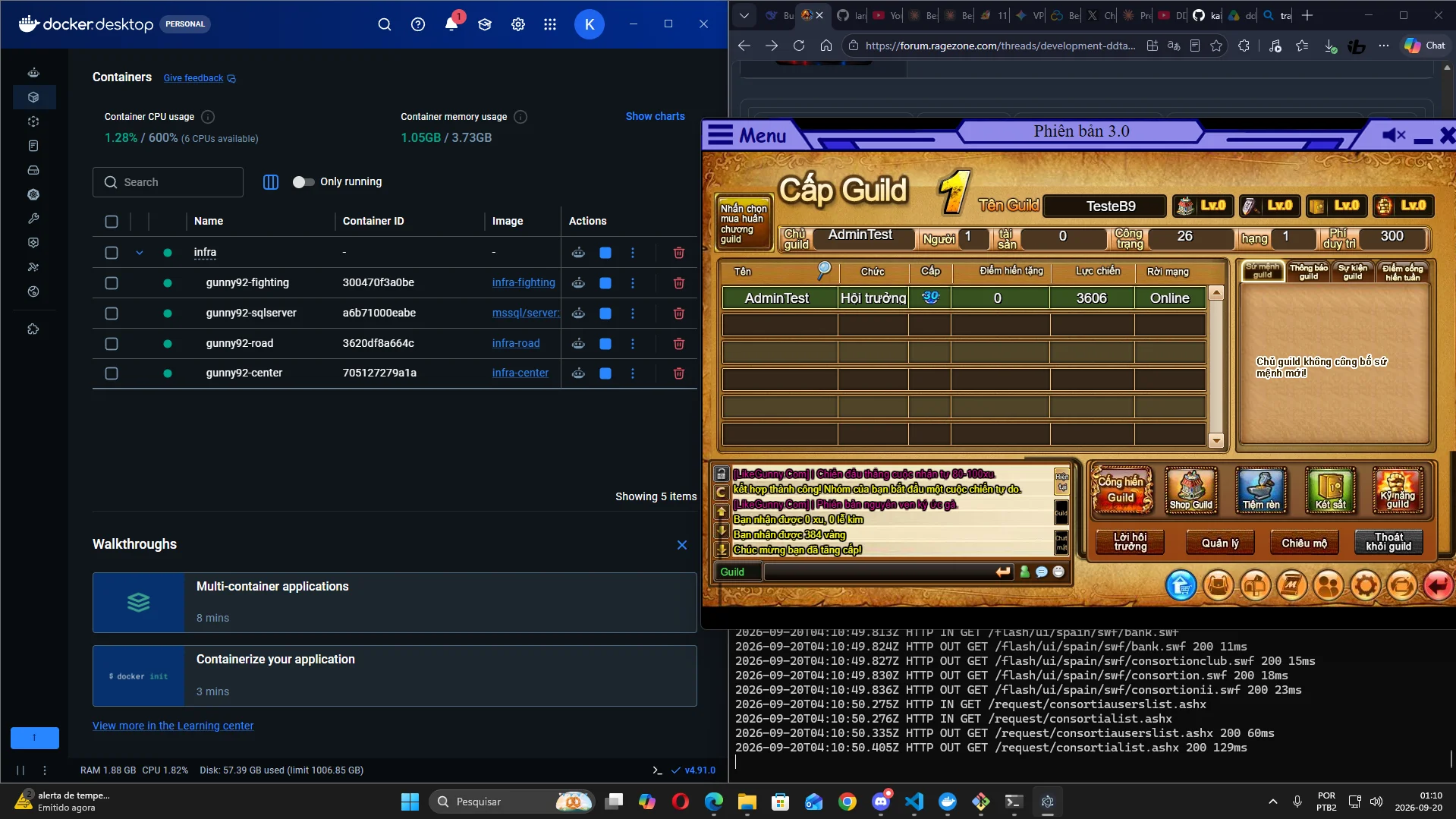This screenshot has height=819, width=1456.
Task: Switch to Điểm cống hiến tuần tab
Action: click(x=1402, y=272)
